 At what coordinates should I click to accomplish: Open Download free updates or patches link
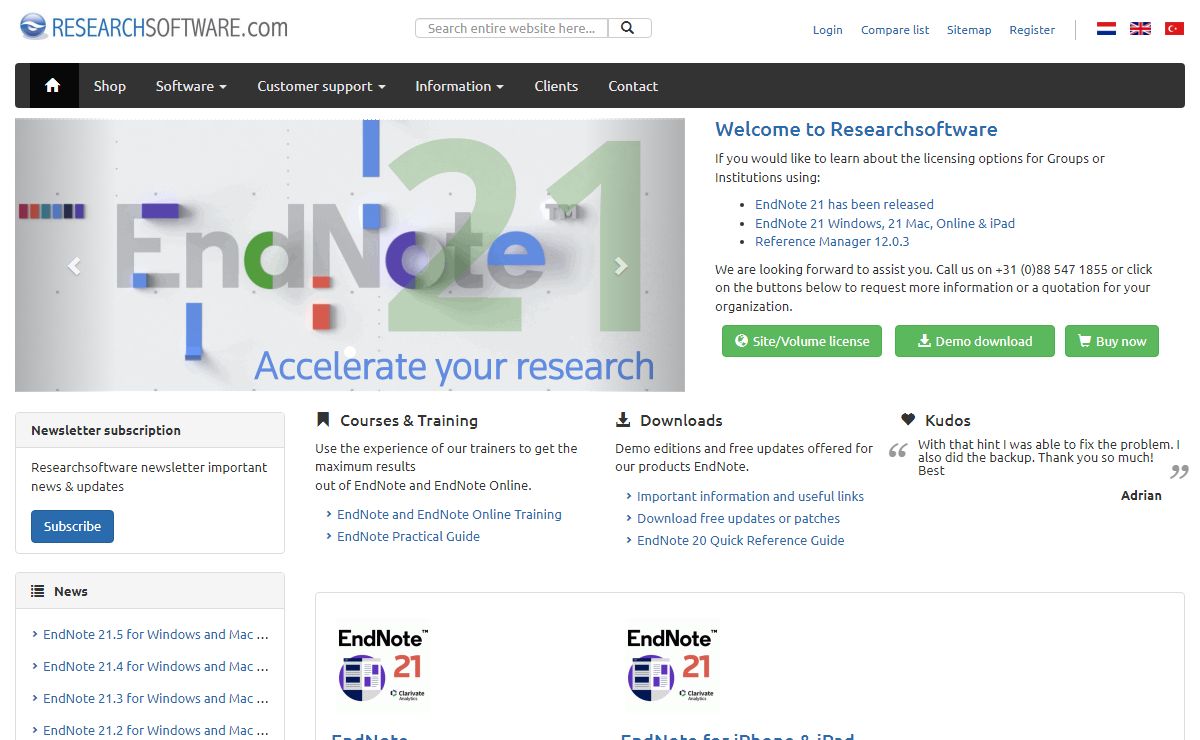738,518
